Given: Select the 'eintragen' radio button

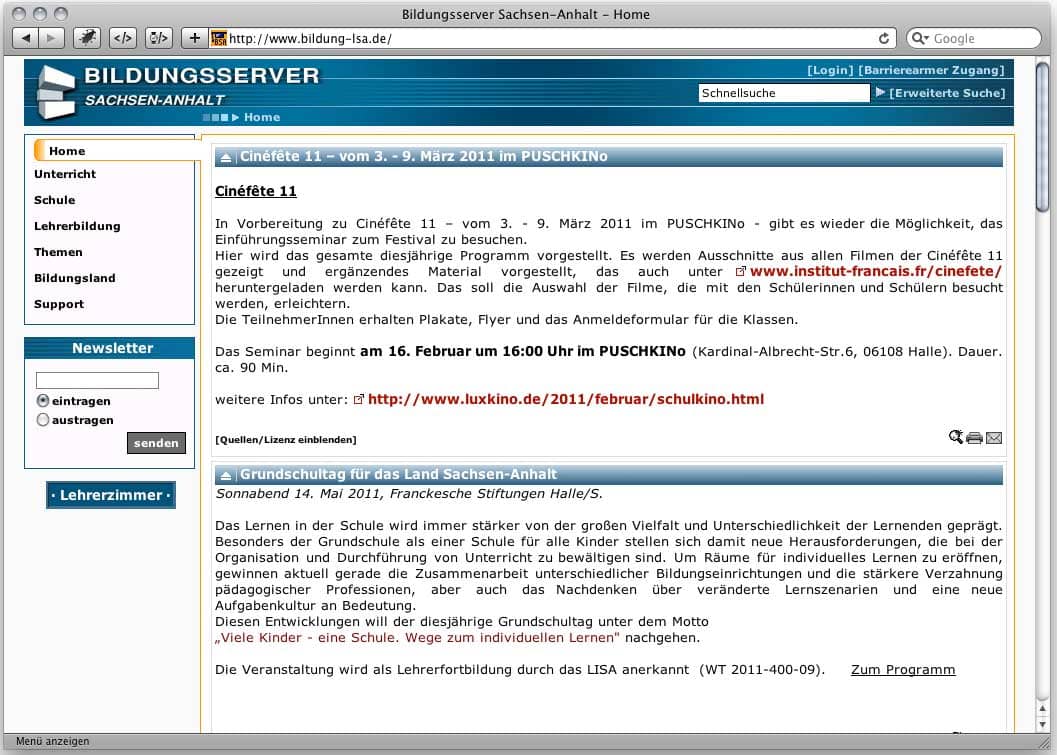Looking at the screenshot, I should coord(43,400).
